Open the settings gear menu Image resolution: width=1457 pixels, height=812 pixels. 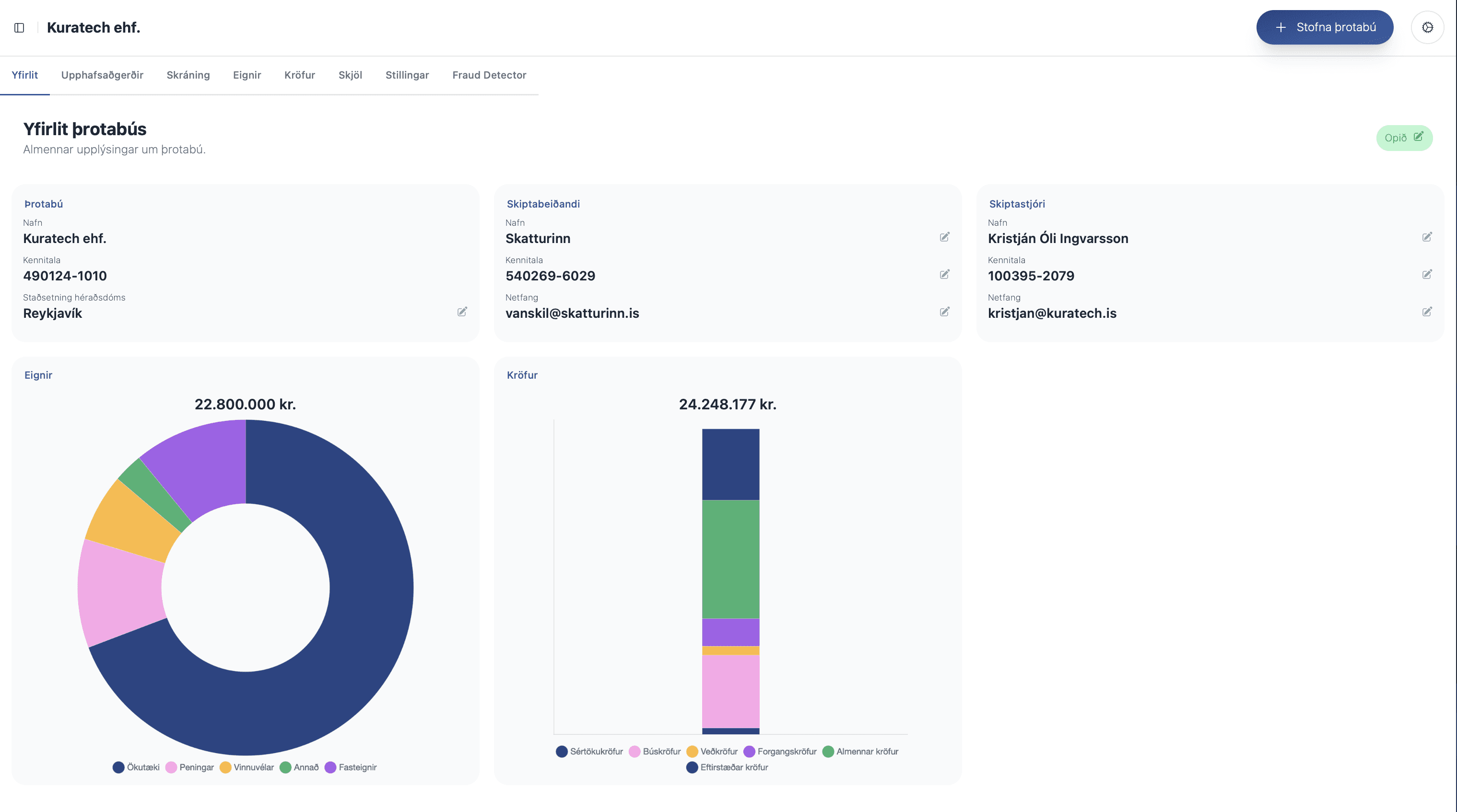1428,26
